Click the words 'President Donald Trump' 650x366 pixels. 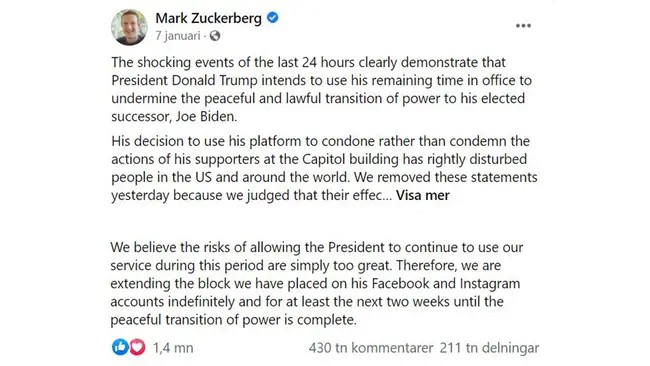(184, 80)
